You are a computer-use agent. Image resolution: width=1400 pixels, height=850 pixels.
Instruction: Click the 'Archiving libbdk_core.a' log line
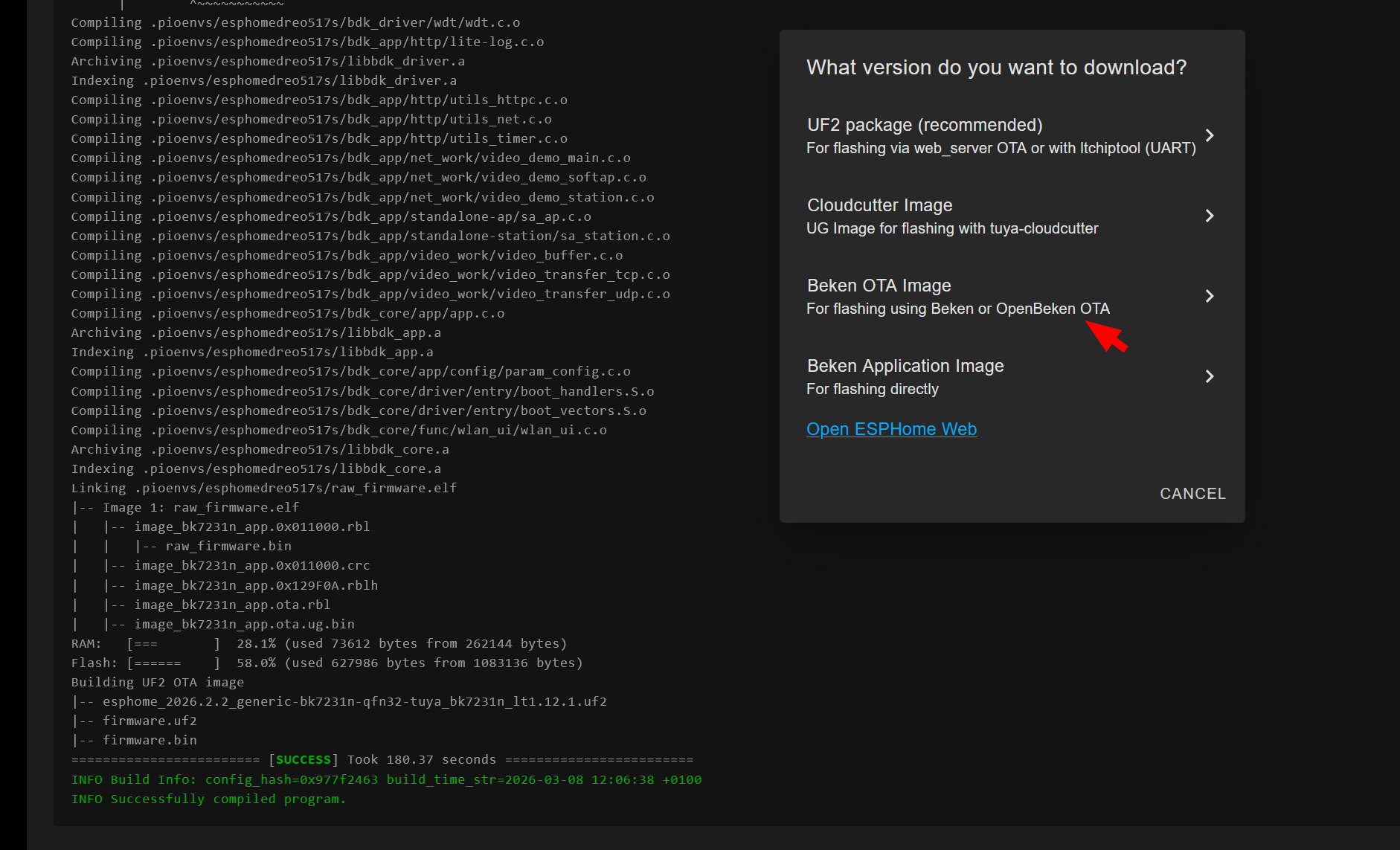pyautogui.click(x=260, y=449)
